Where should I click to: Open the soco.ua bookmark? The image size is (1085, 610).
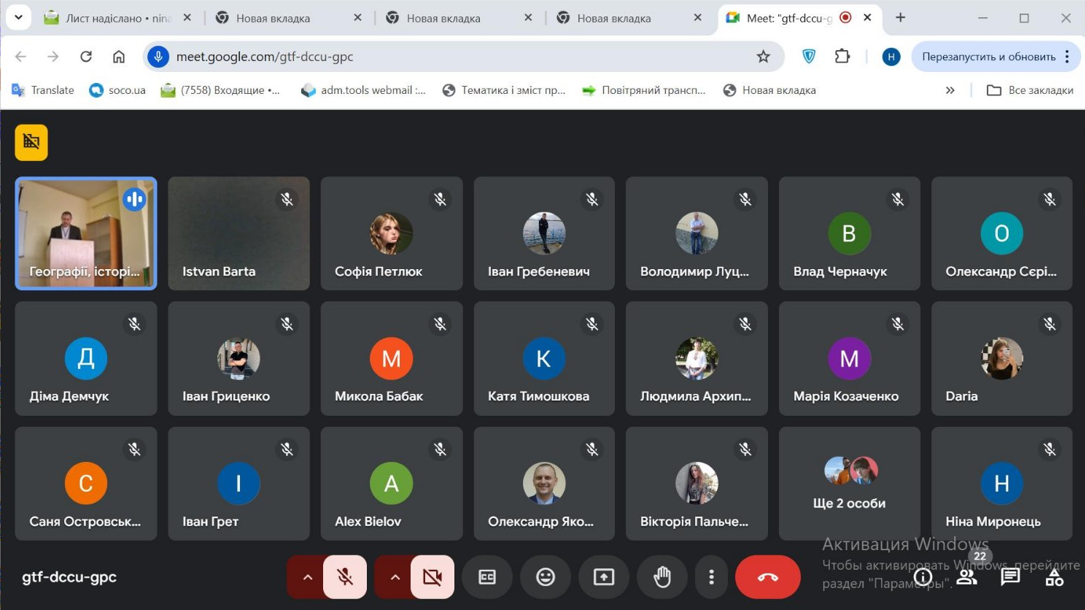[x=118, y=90]
